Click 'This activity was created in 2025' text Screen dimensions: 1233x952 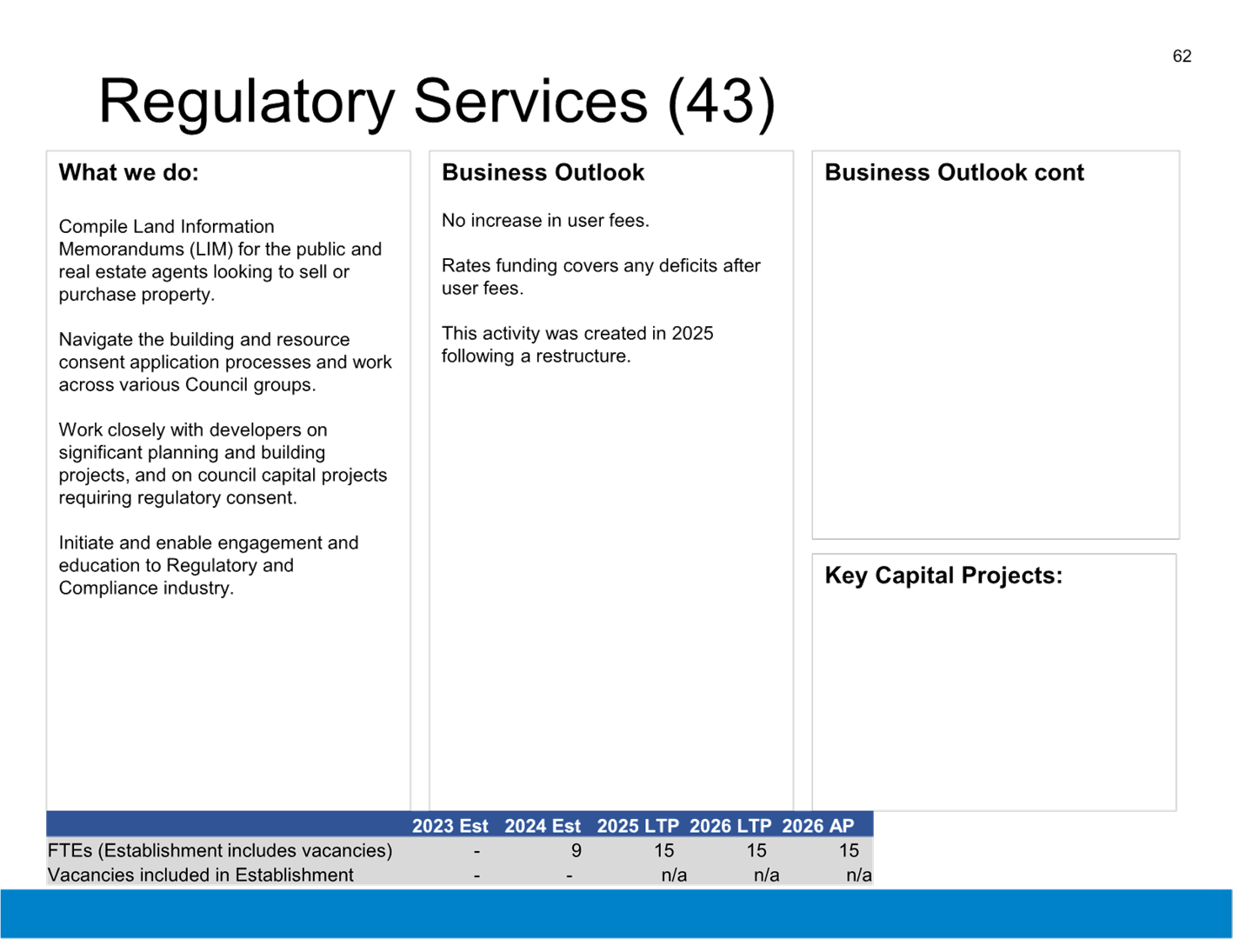(x=577, y=345)
